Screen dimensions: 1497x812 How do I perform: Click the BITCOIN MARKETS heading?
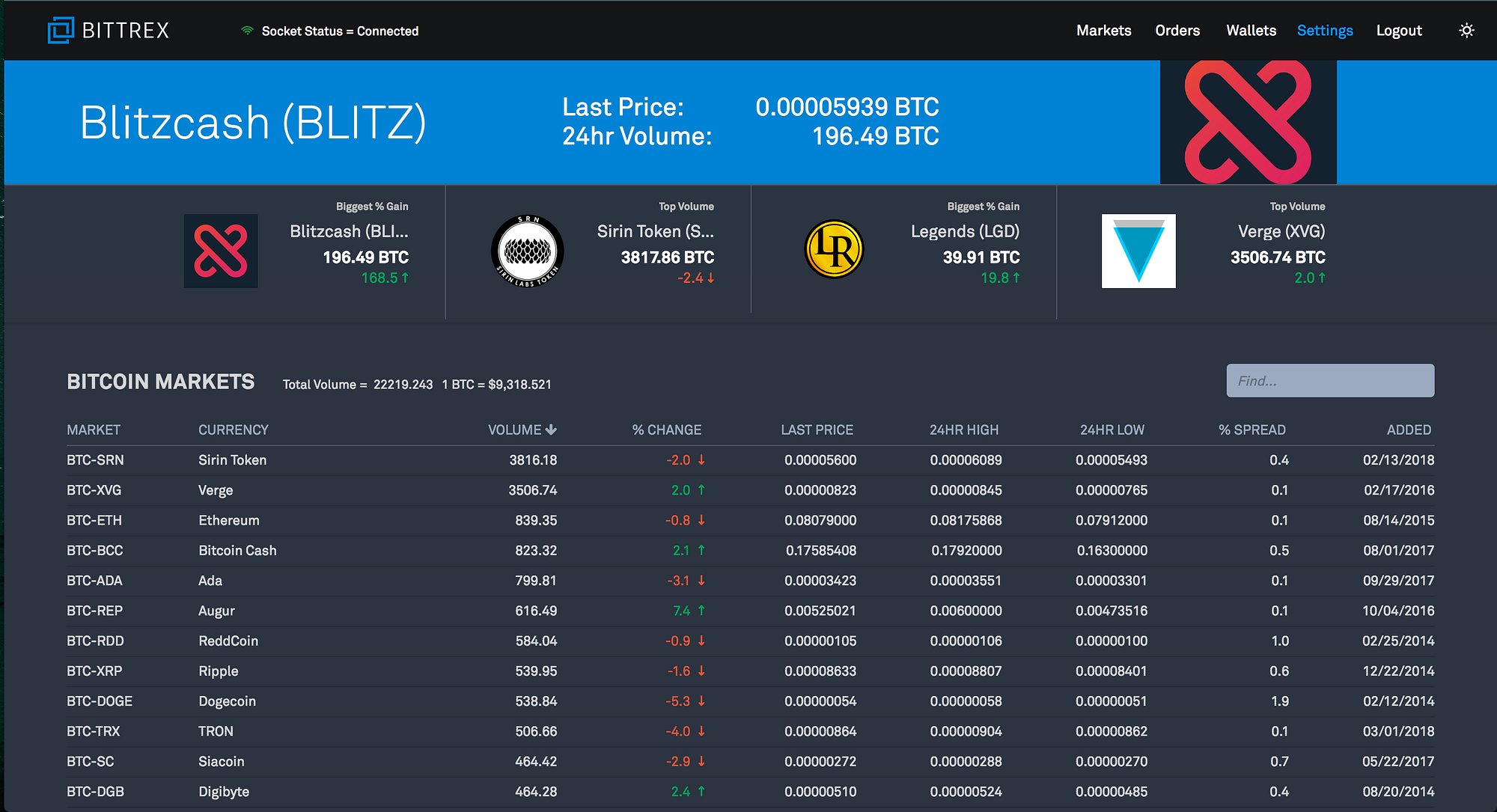[161, 382]
